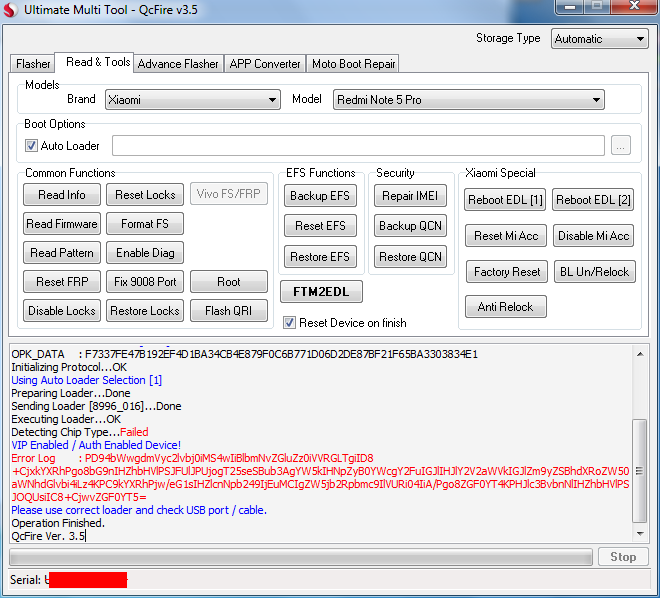Click the progress bar above the Serial field
The width and height of the screenshot is (660, 598).
pyautogui.click(x=301, y=558)
